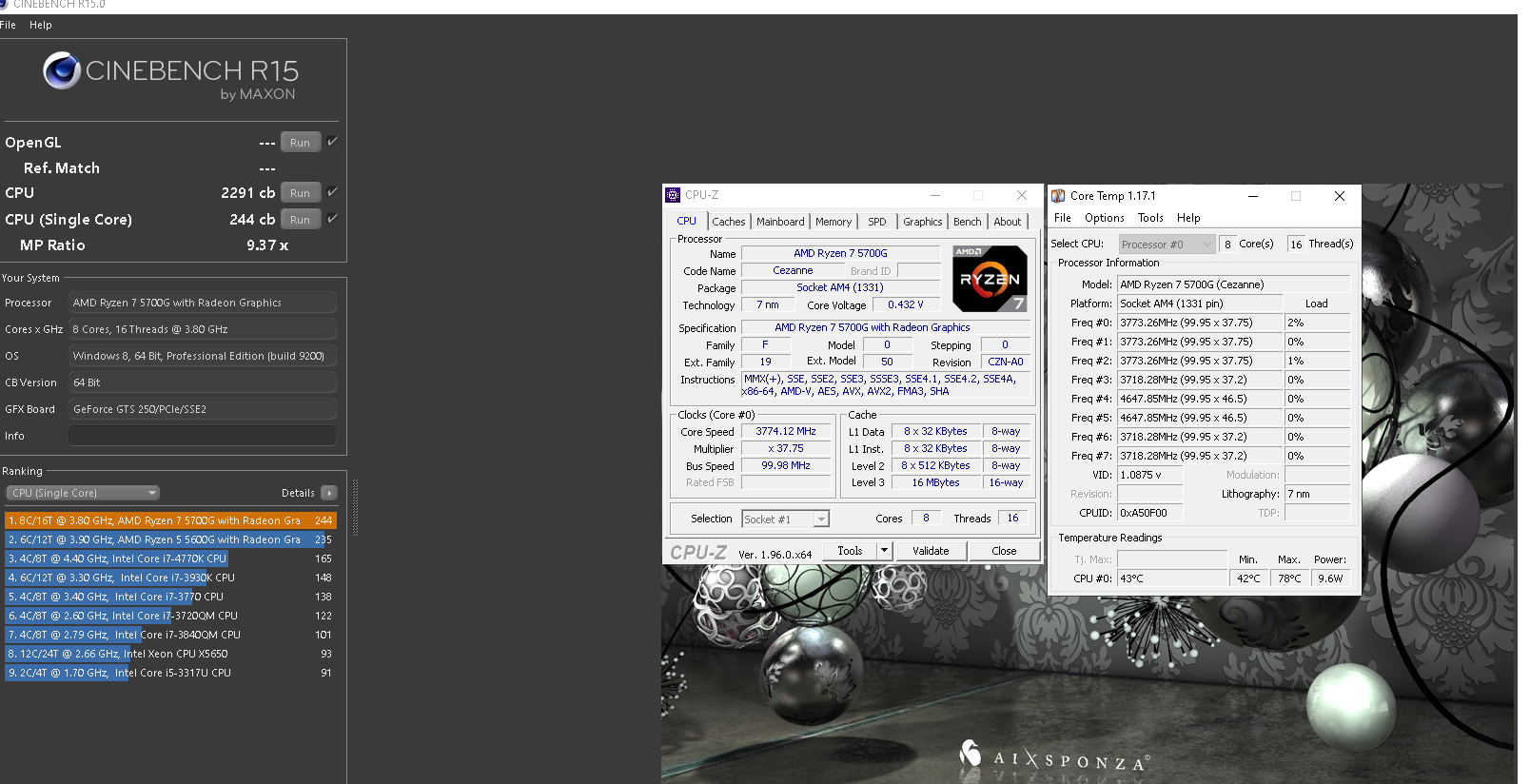The width and height of the screenshot is (1530, 784).
Task: Run the OpenGL benchmark
Action: 301,143
